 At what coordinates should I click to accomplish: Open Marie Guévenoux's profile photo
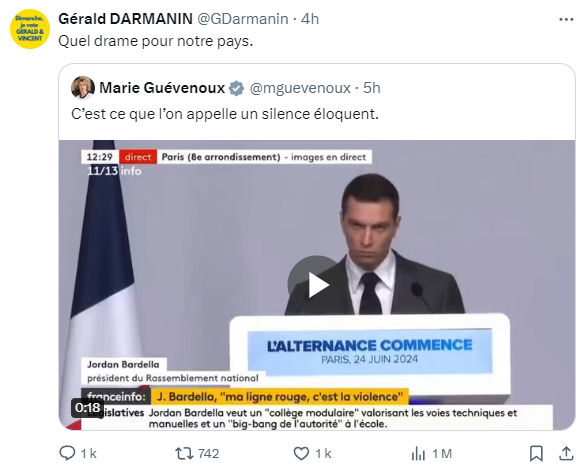tap(83, 88)
